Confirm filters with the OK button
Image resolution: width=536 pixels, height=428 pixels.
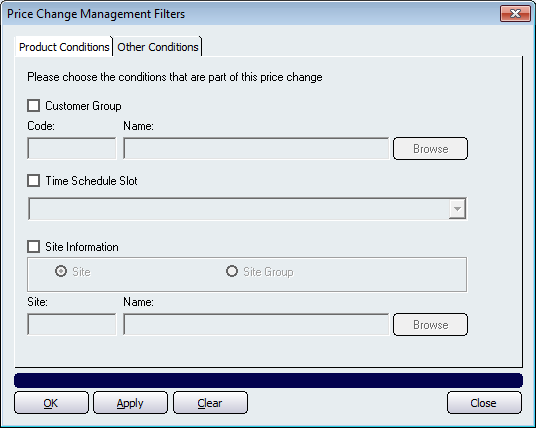(x=51, y=403)
